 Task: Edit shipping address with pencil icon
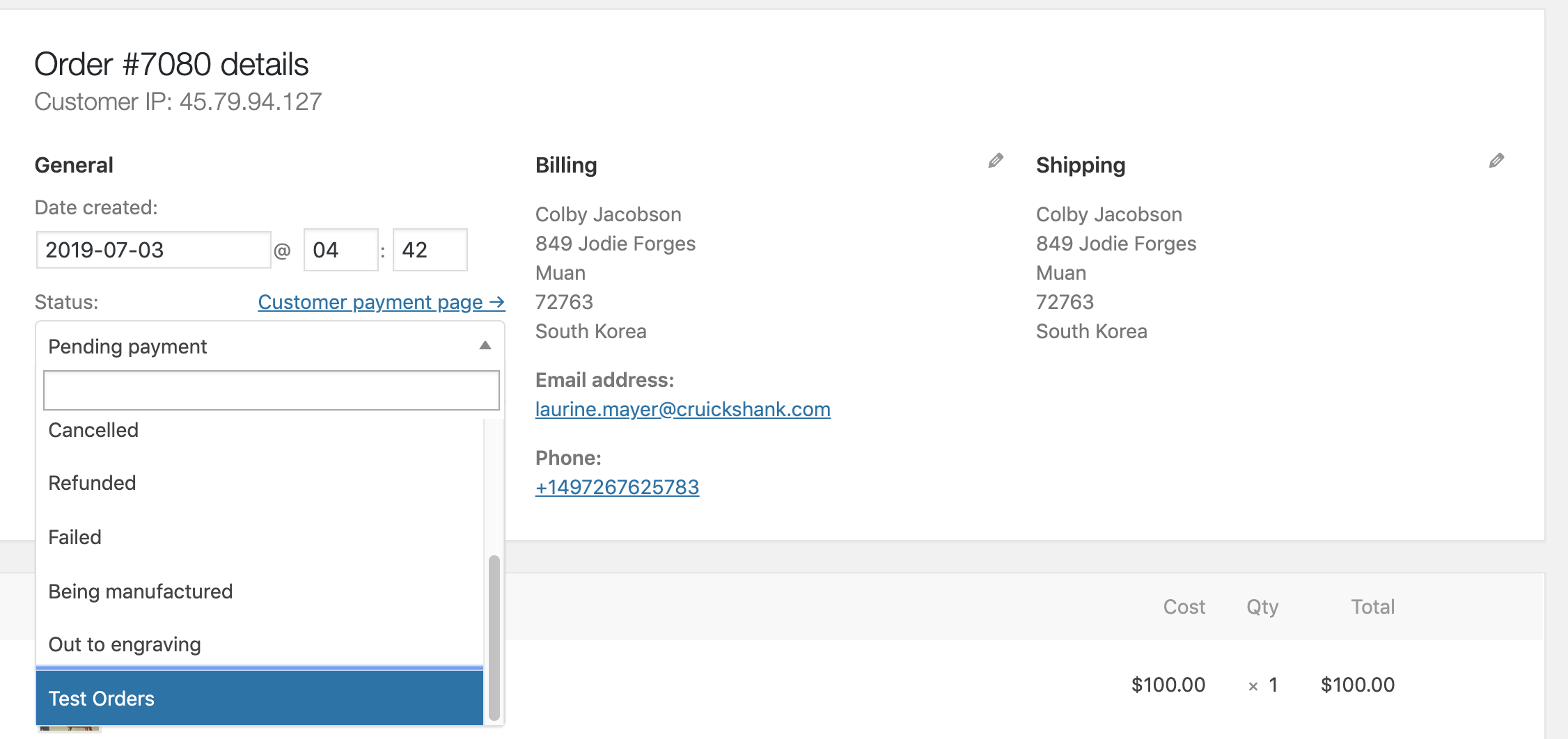point(1496,161)
